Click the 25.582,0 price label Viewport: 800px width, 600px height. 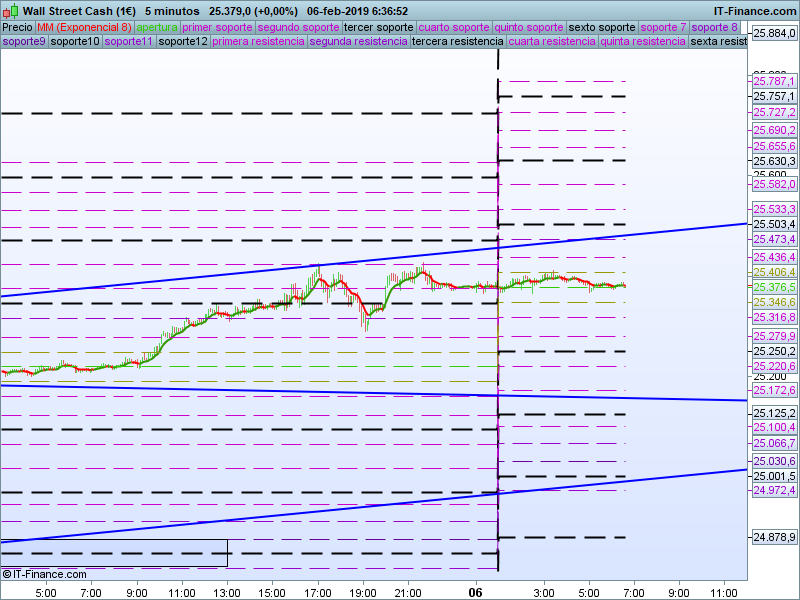pyautogui.click(x=774, y=184)
